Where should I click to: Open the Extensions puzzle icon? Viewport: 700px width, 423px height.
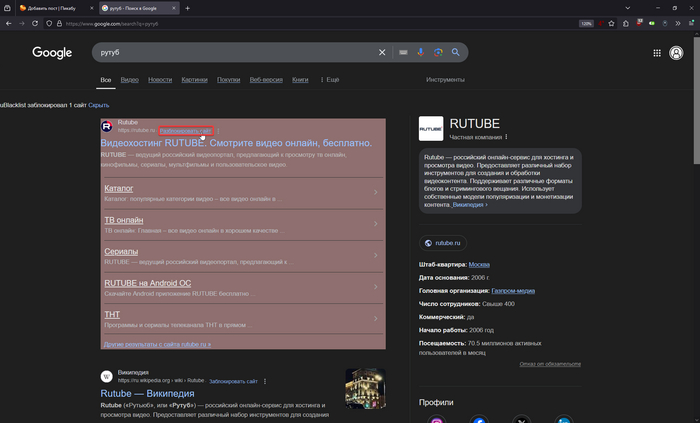626,24
